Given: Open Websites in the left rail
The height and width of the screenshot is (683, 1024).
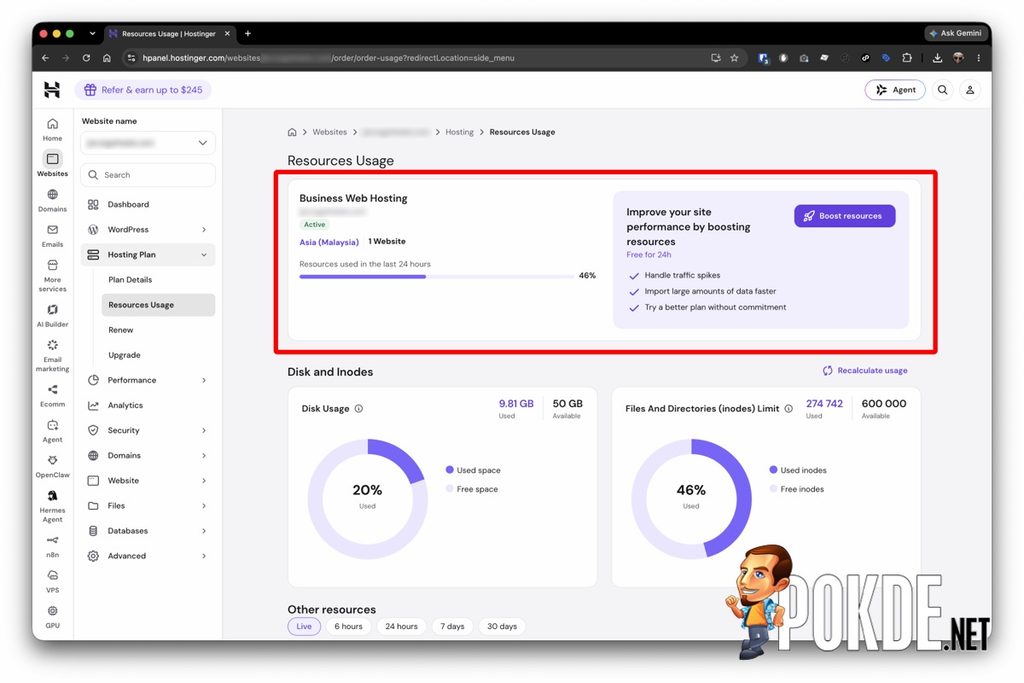Looking at the screenshot, I should [x=52, y=165].
